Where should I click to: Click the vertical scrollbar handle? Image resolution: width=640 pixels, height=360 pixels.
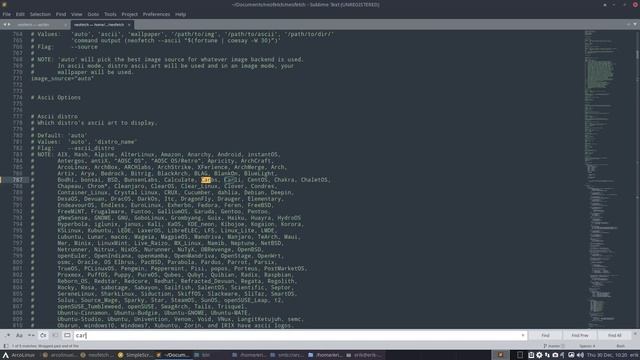click(x=637, y=54)
